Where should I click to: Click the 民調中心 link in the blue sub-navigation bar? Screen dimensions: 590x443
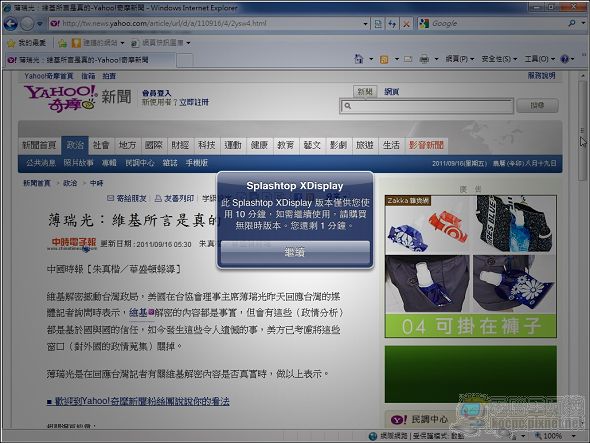point(140,163)
